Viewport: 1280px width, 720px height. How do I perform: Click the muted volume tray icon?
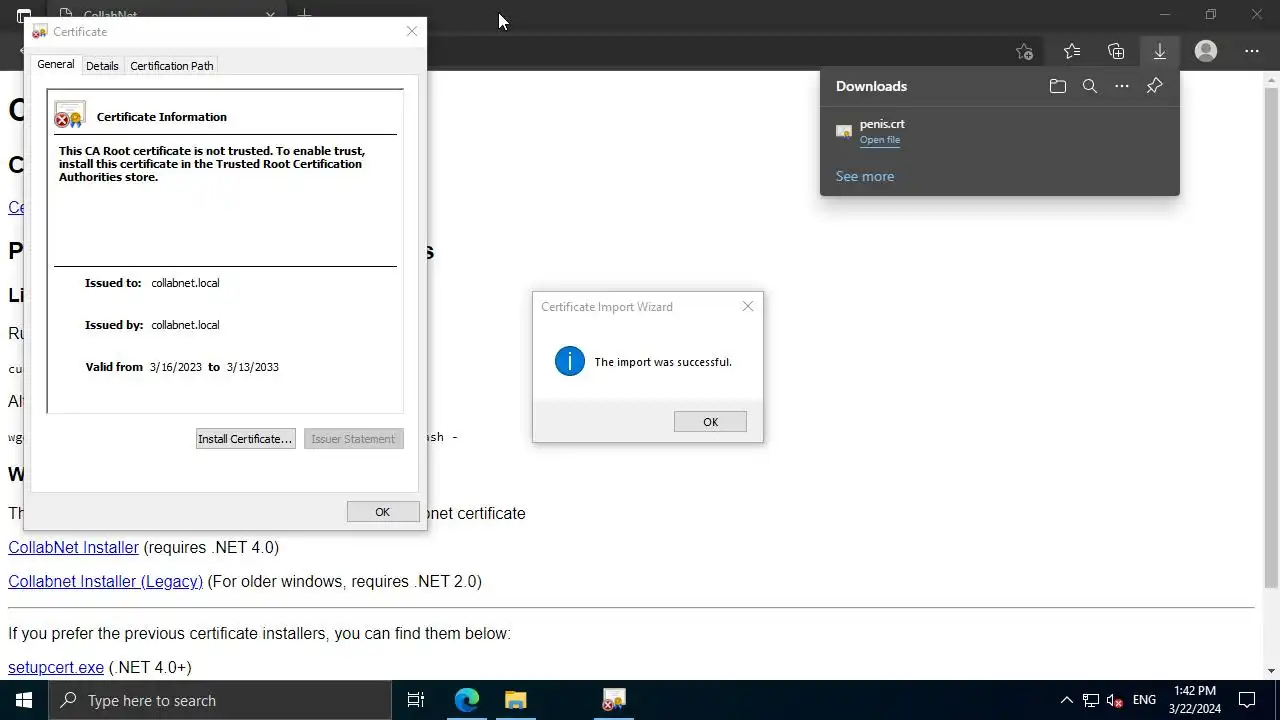(1115, 700)
